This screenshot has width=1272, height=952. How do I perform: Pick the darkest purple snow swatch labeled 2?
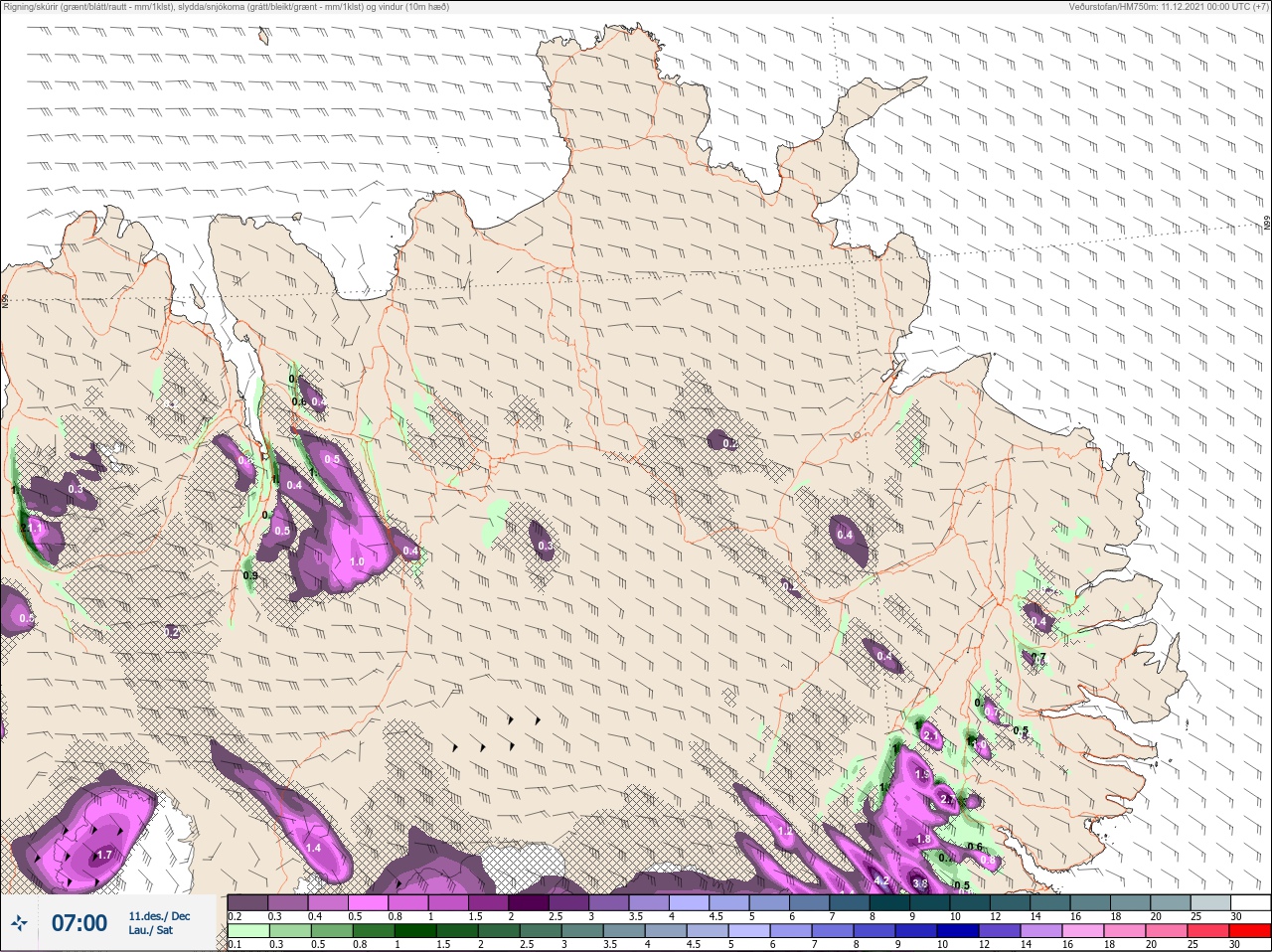point(530,902)
